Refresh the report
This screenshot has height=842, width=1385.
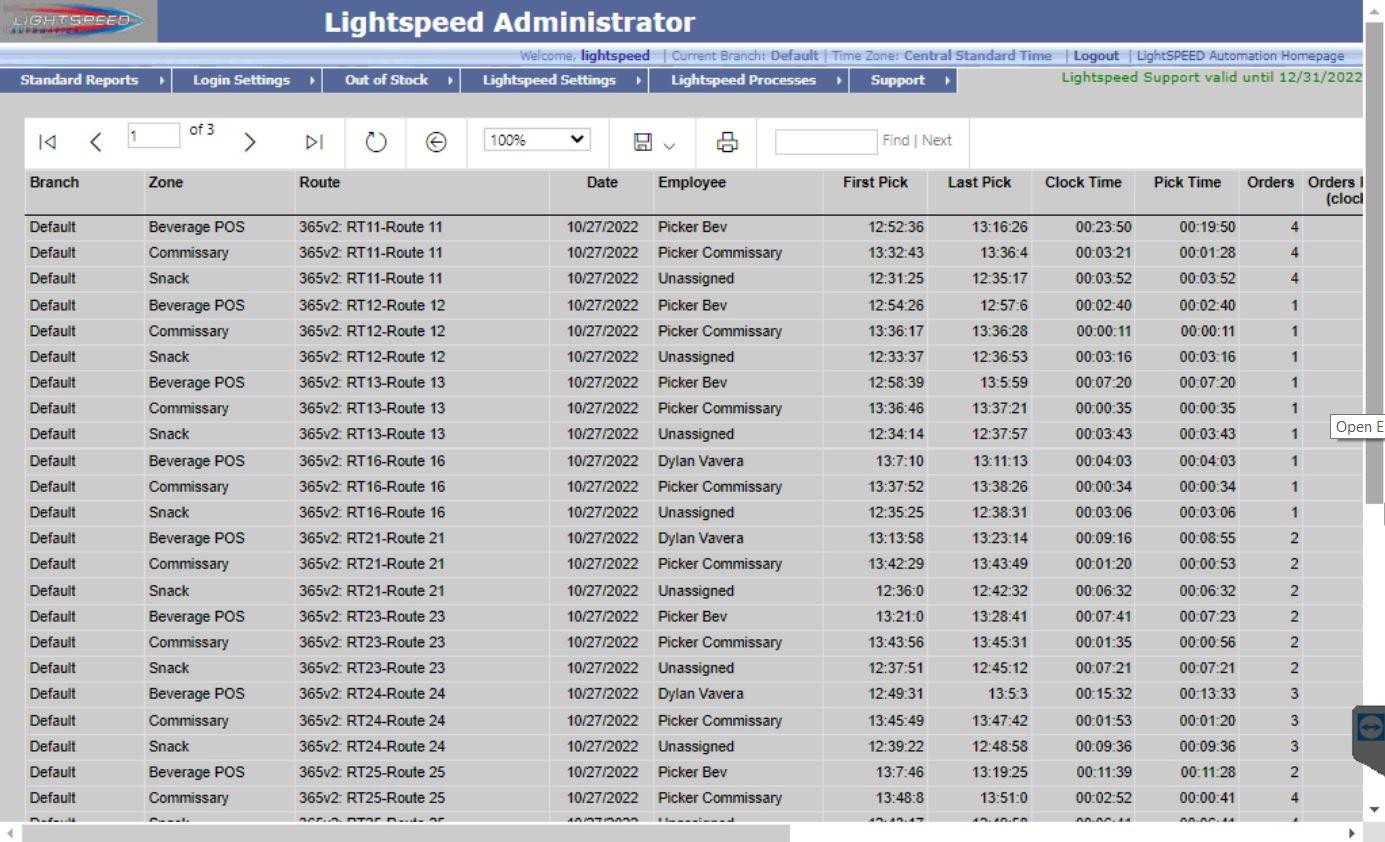click(375, 143)
